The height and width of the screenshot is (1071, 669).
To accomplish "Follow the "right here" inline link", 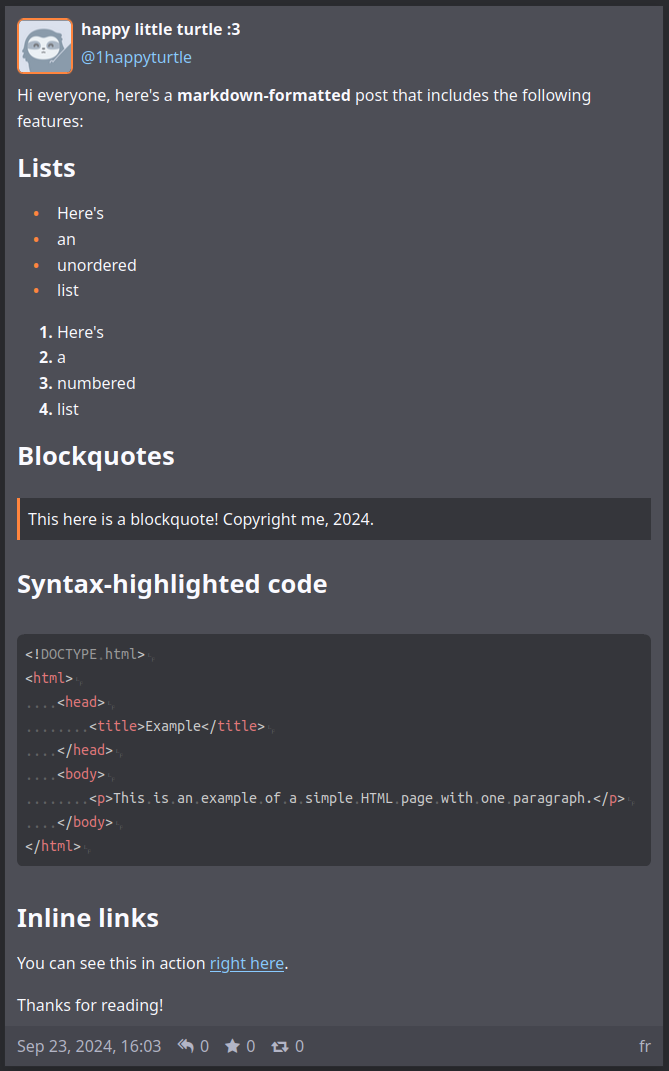I will pyautogui.click(x=247, y=963).
